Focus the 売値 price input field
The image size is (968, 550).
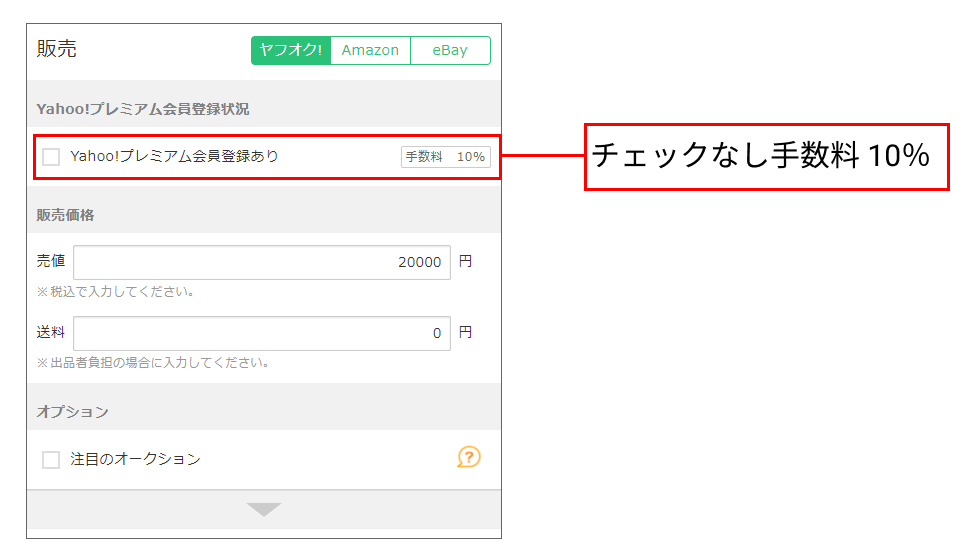pyautogui.click(x=262, y=262)
